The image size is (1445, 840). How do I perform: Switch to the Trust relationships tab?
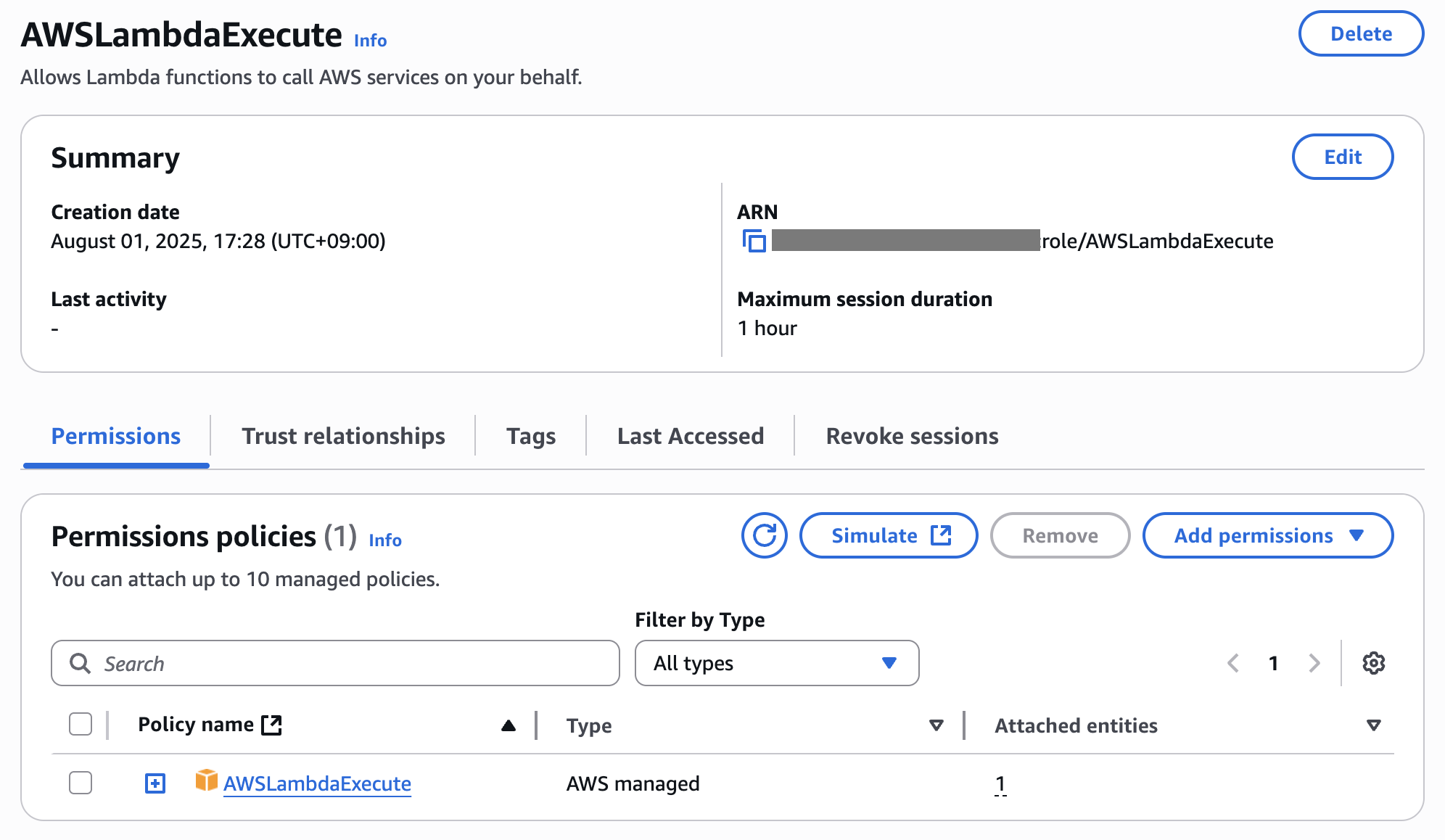(x=343, y=436)
